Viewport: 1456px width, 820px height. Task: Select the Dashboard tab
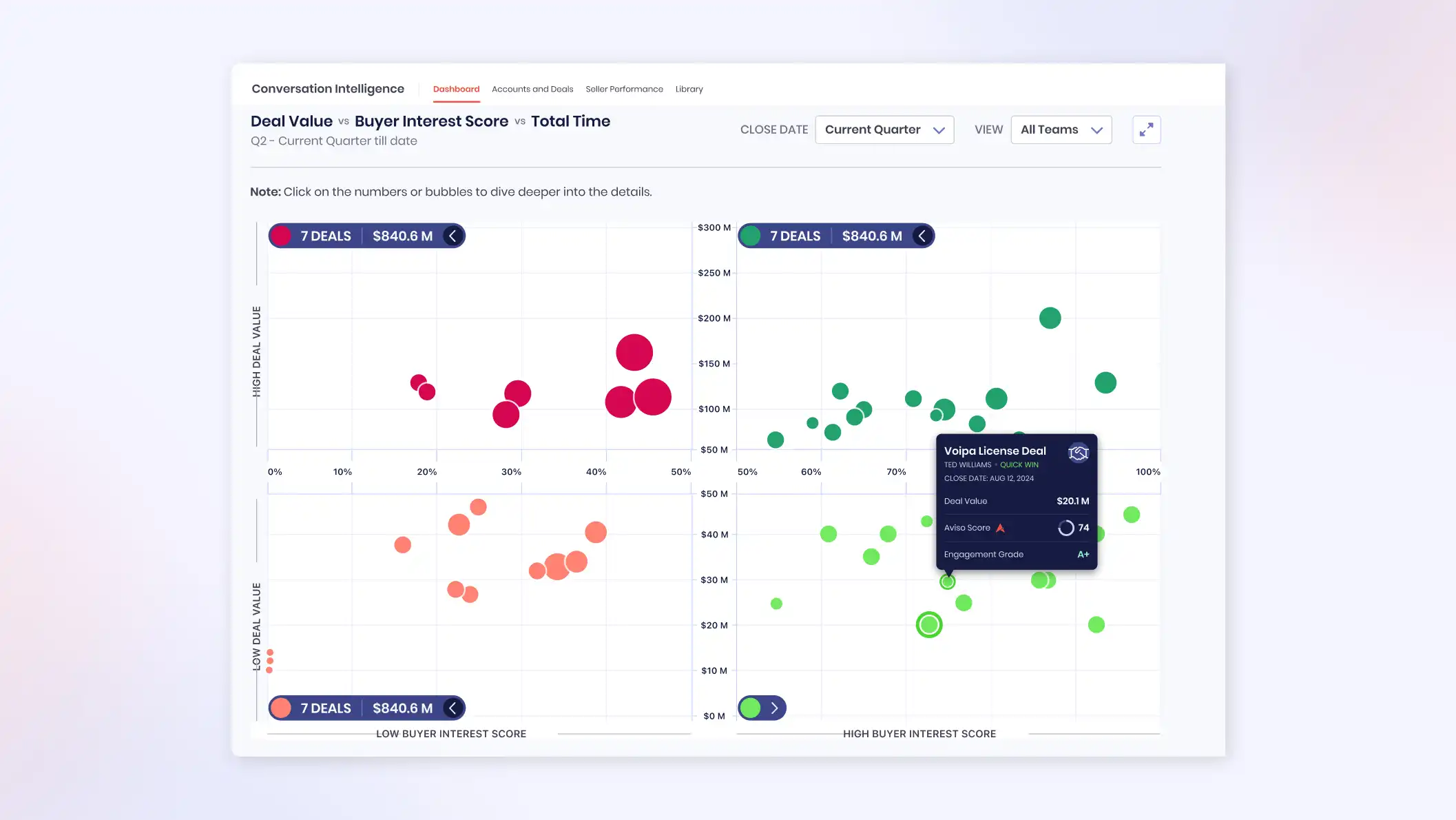pyautogui.click(x=456, y=89)
